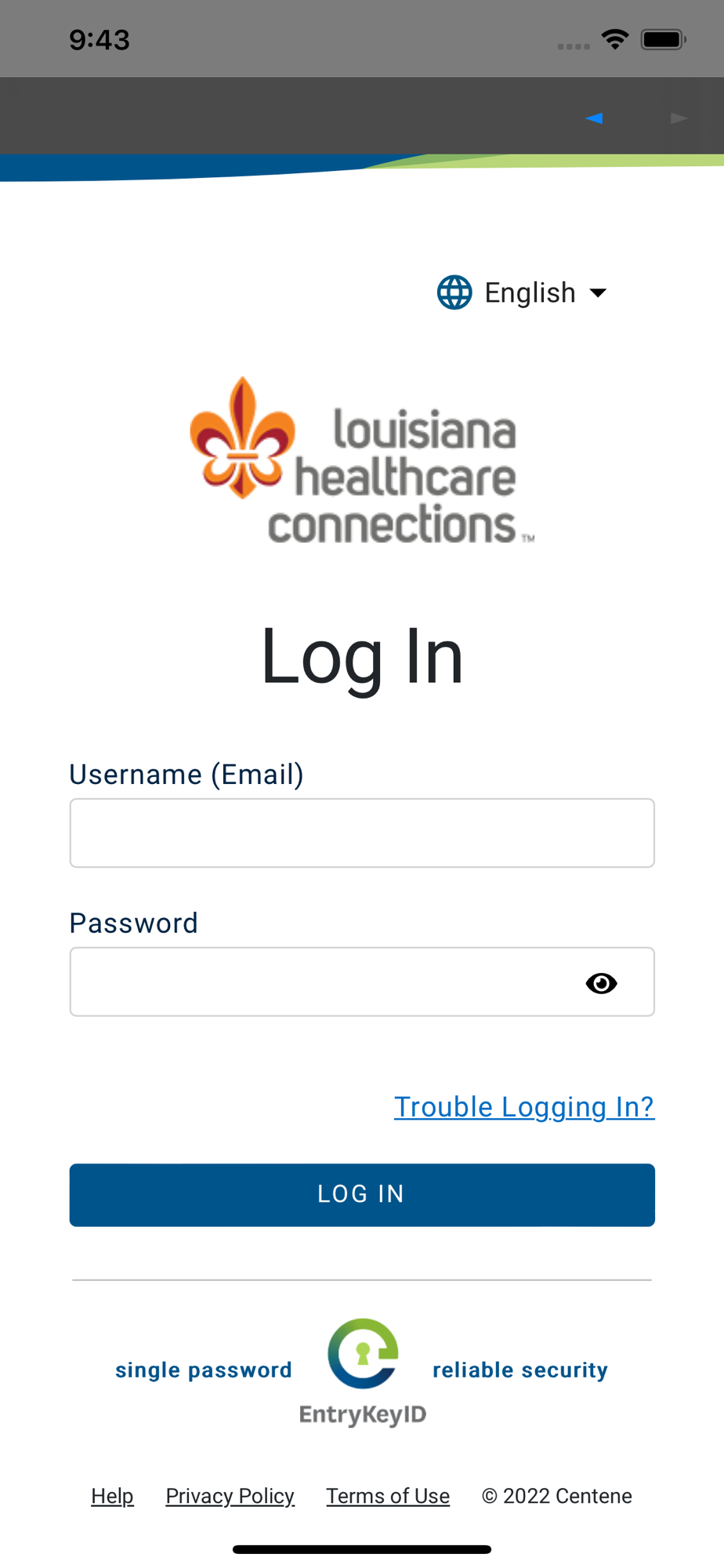
Task: Click the globe language icon
Action: coord(454,292)
